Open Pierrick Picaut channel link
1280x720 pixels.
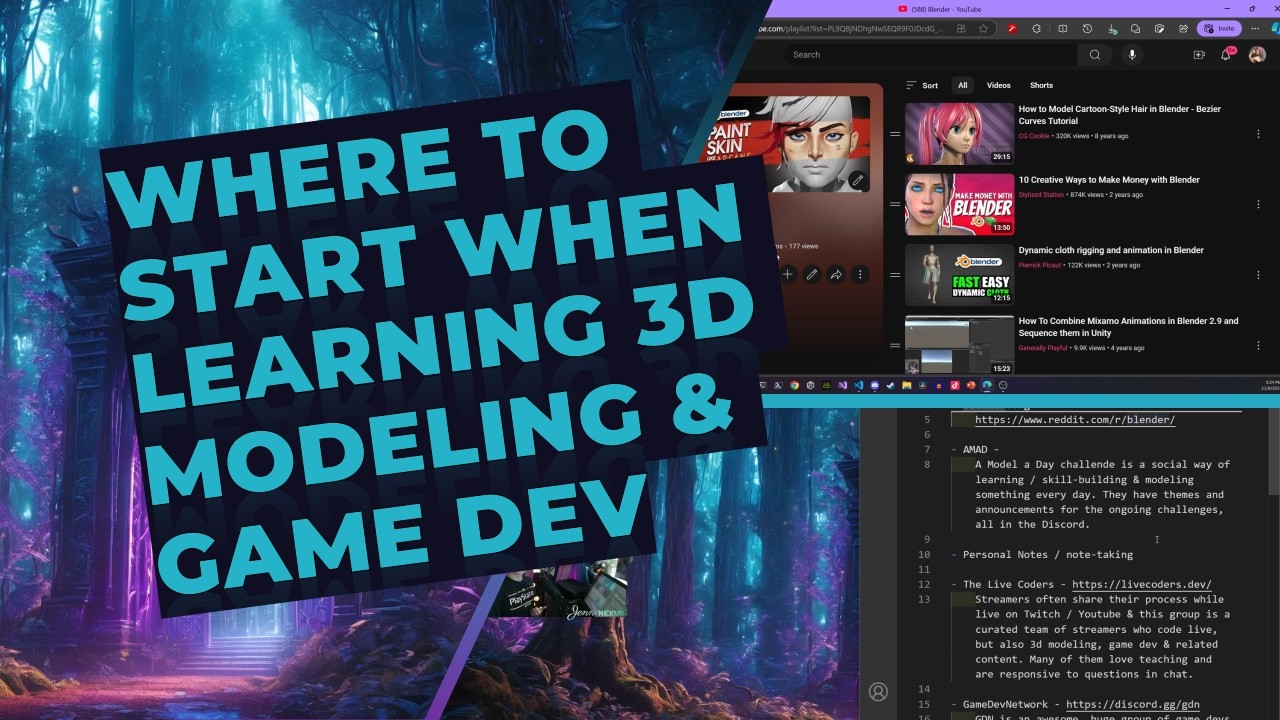(x=1041, y=266)
